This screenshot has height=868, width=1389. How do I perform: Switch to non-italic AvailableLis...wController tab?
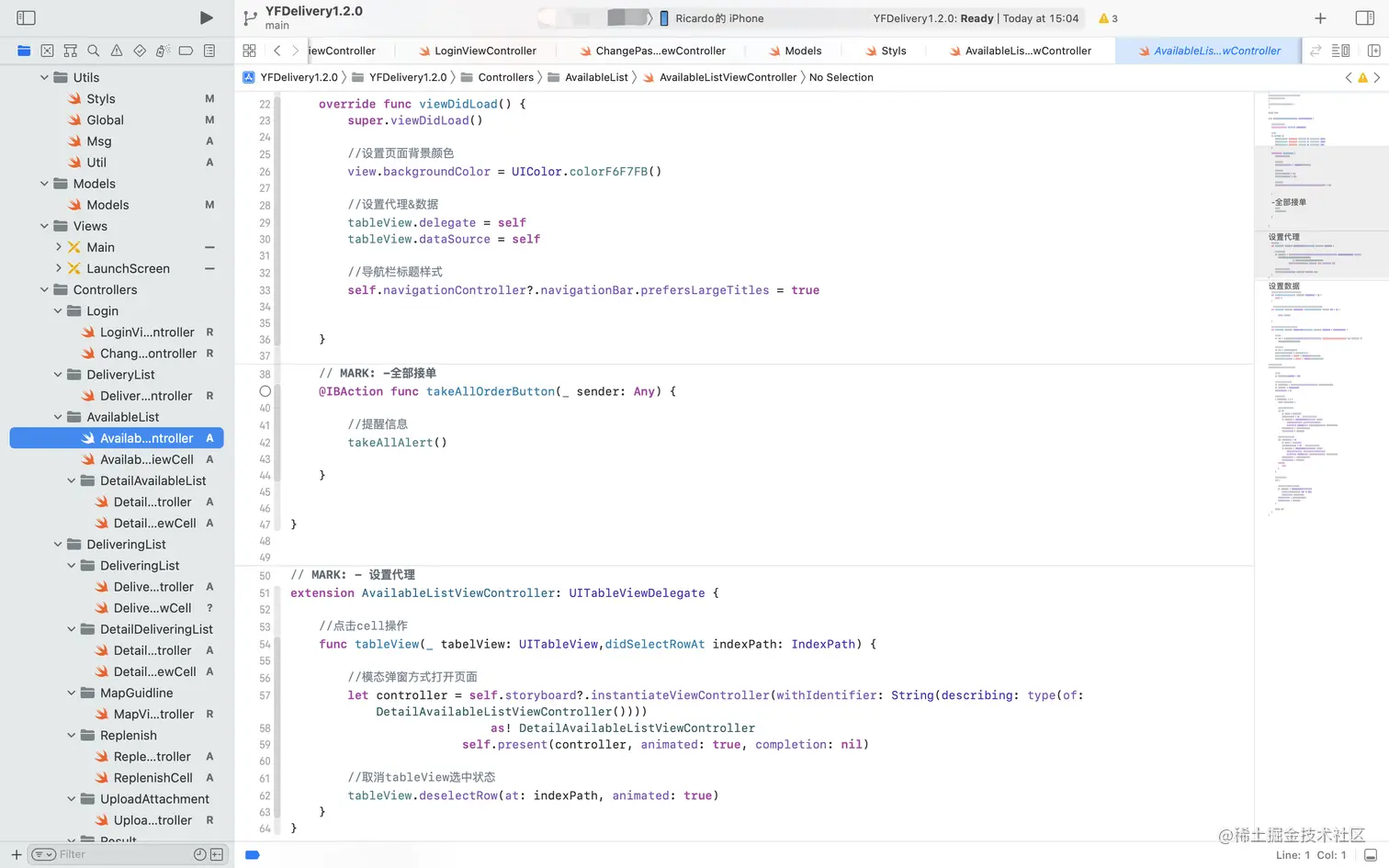[x=1021, y=51]
